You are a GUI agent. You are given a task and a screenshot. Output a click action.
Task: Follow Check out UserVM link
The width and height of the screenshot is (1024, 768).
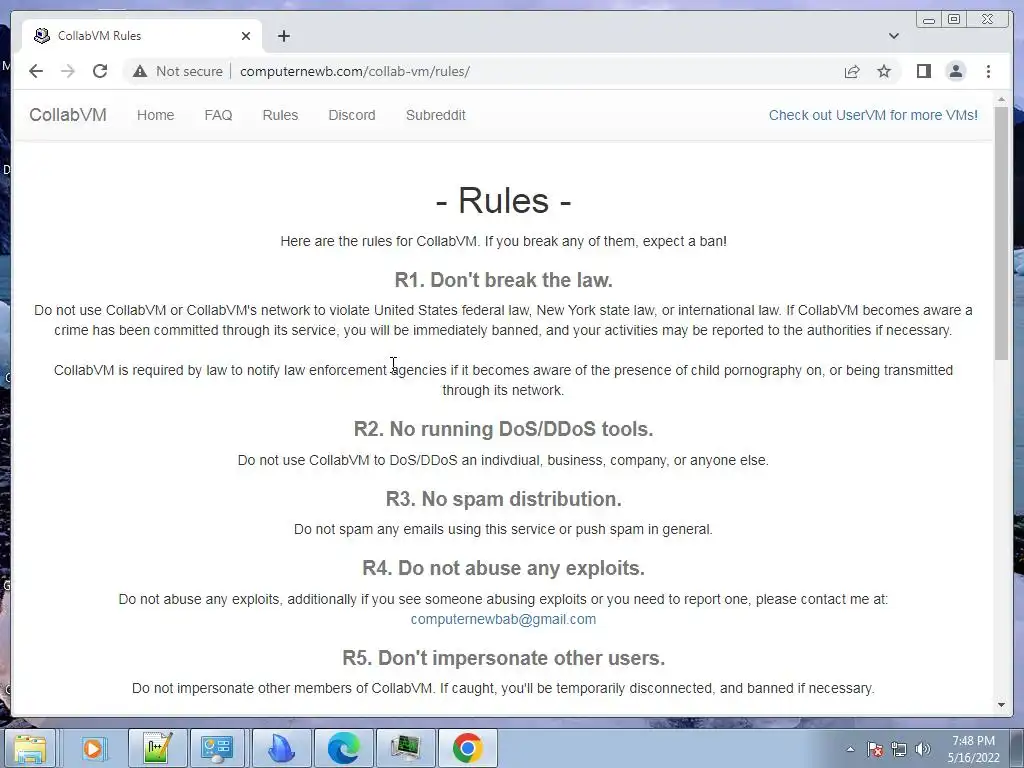(873, 115)
